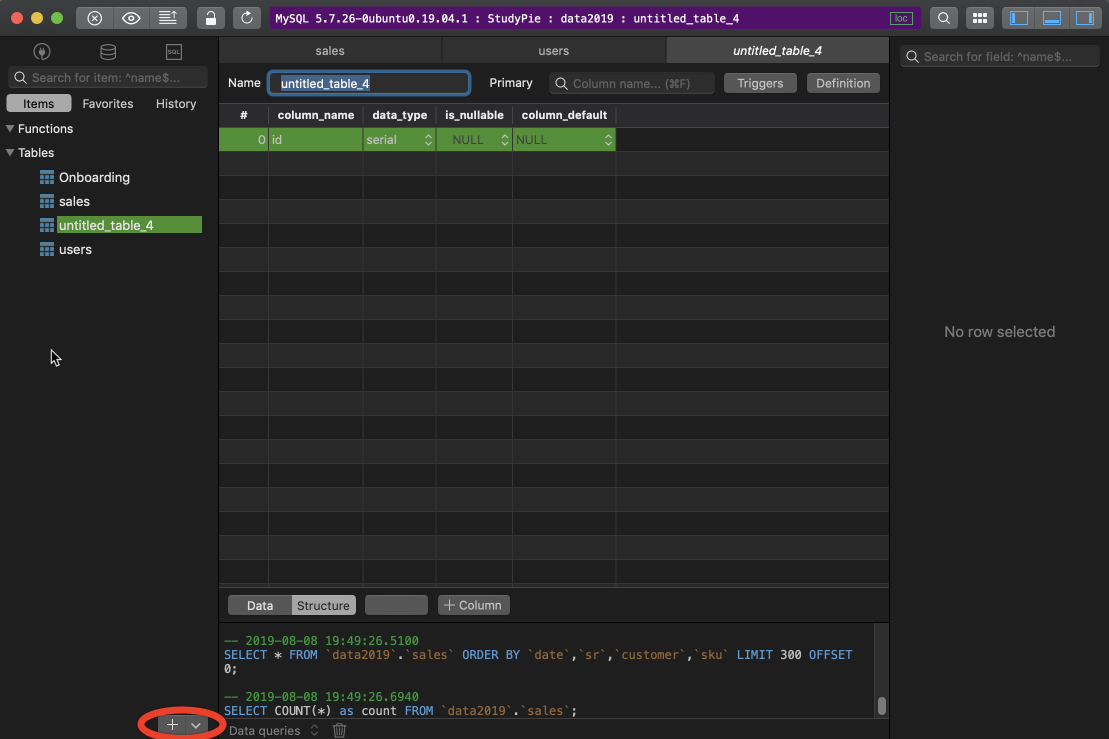Screen dimensions: 1109x739
Task: Open the SQL editor icon in sidebar
Action: [174, 52]
